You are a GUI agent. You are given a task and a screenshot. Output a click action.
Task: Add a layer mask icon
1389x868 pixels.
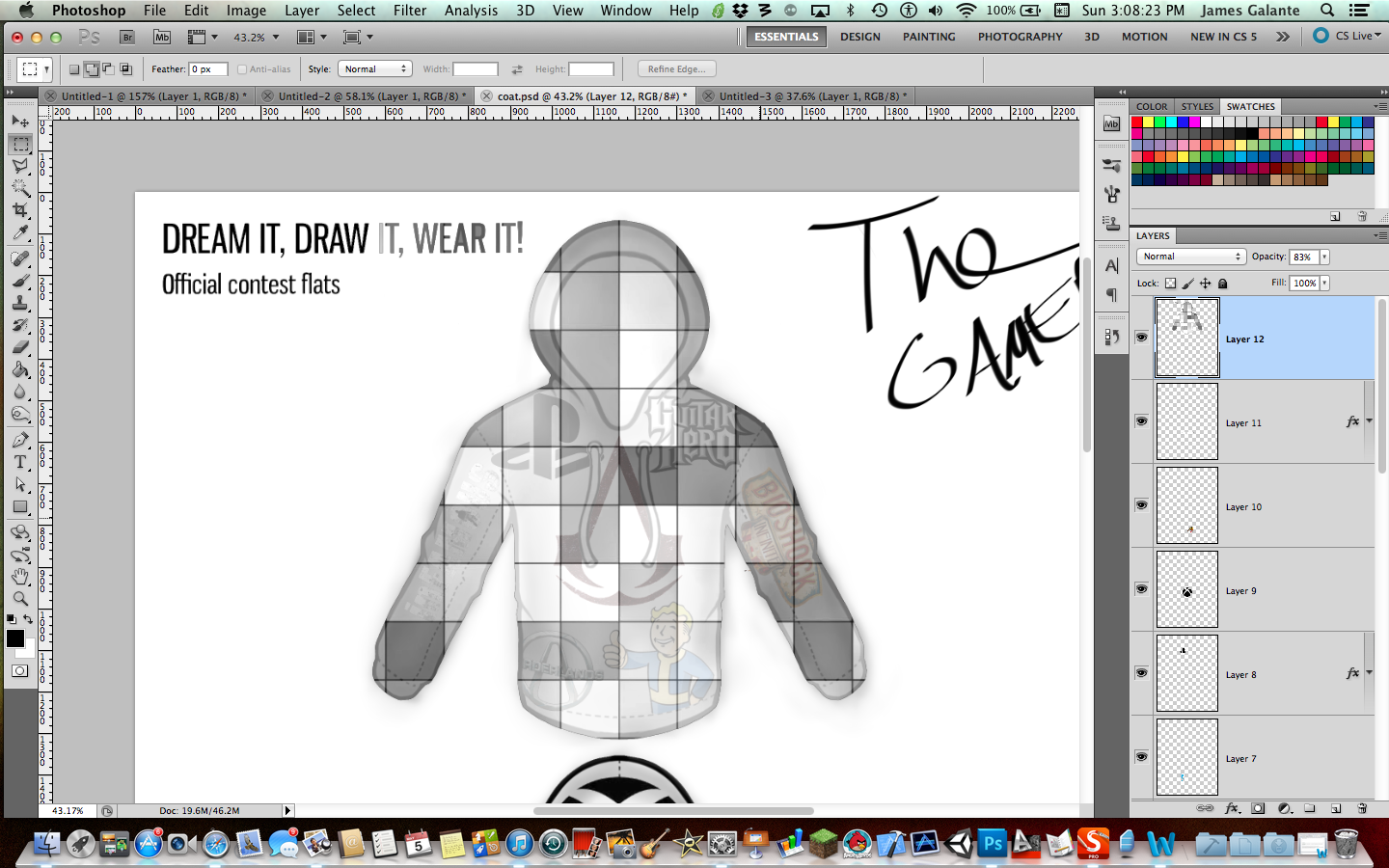click(x=1258, y=808)
